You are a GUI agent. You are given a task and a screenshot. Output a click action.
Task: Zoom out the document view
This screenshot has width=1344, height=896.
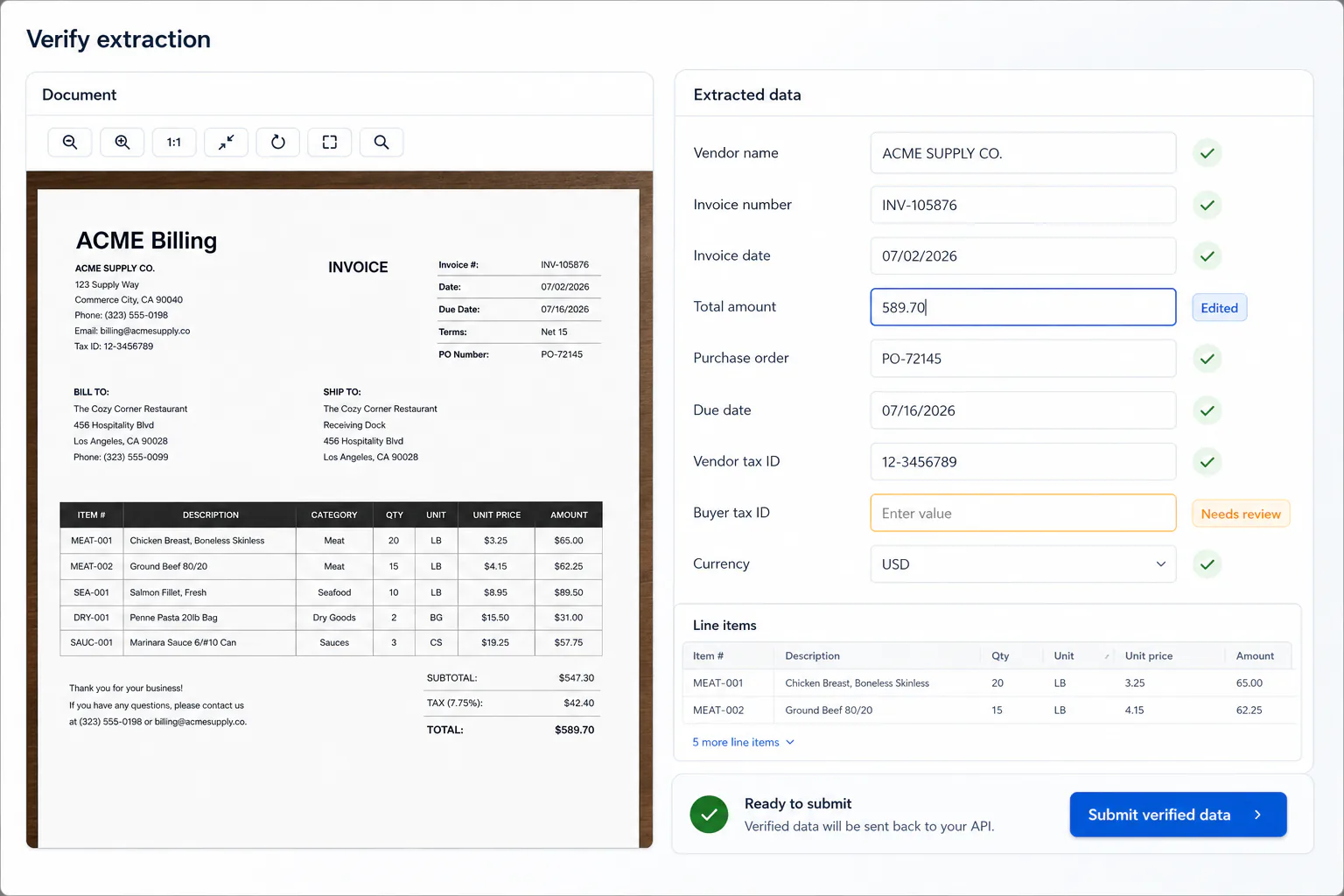70,142
